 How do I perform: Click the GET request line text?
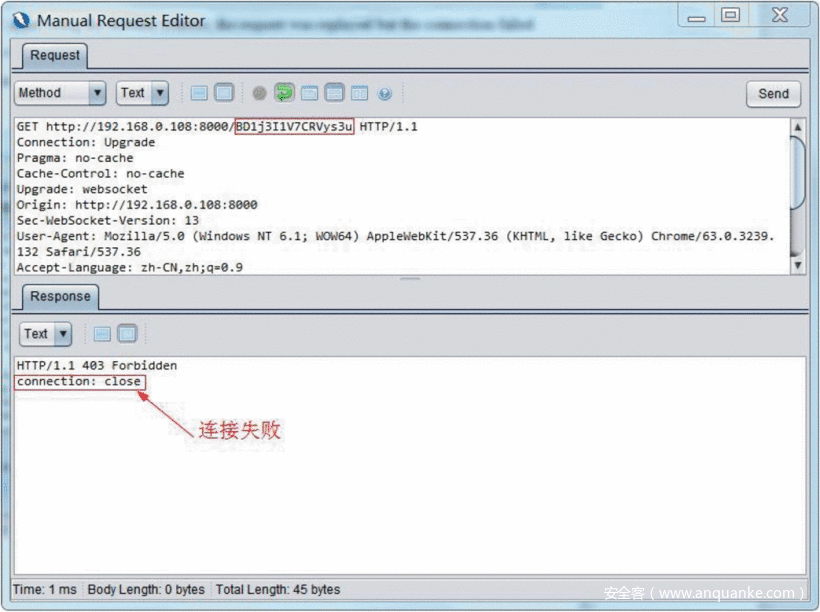217,127
